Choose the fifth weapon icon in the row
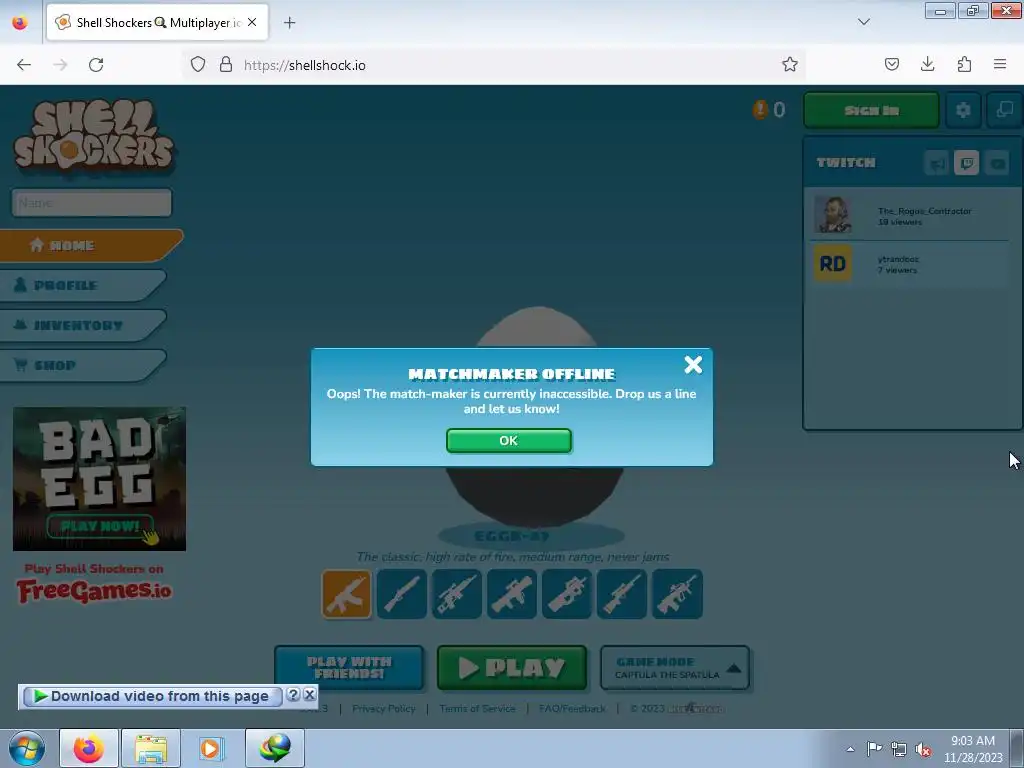Screen dimensions: 1024x768 [x=567, y=594]
